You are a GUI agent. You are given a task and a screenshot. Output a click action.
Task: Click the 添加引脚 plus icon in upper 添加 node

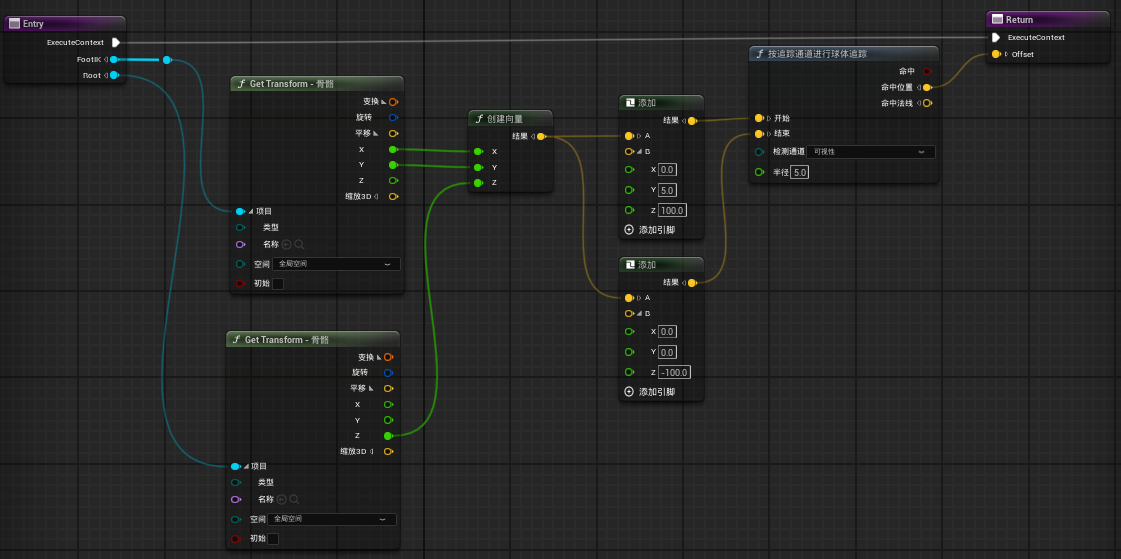(629, 229)
